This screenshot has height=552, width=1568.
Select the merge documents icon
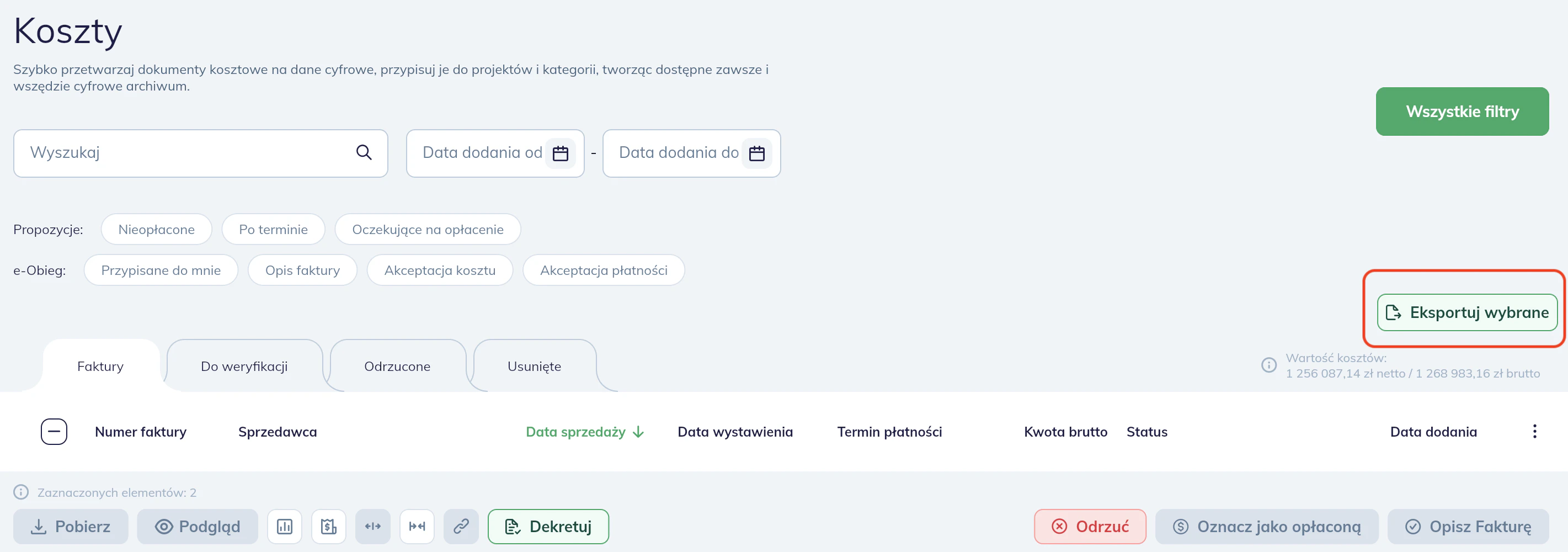tap(417, 527)
